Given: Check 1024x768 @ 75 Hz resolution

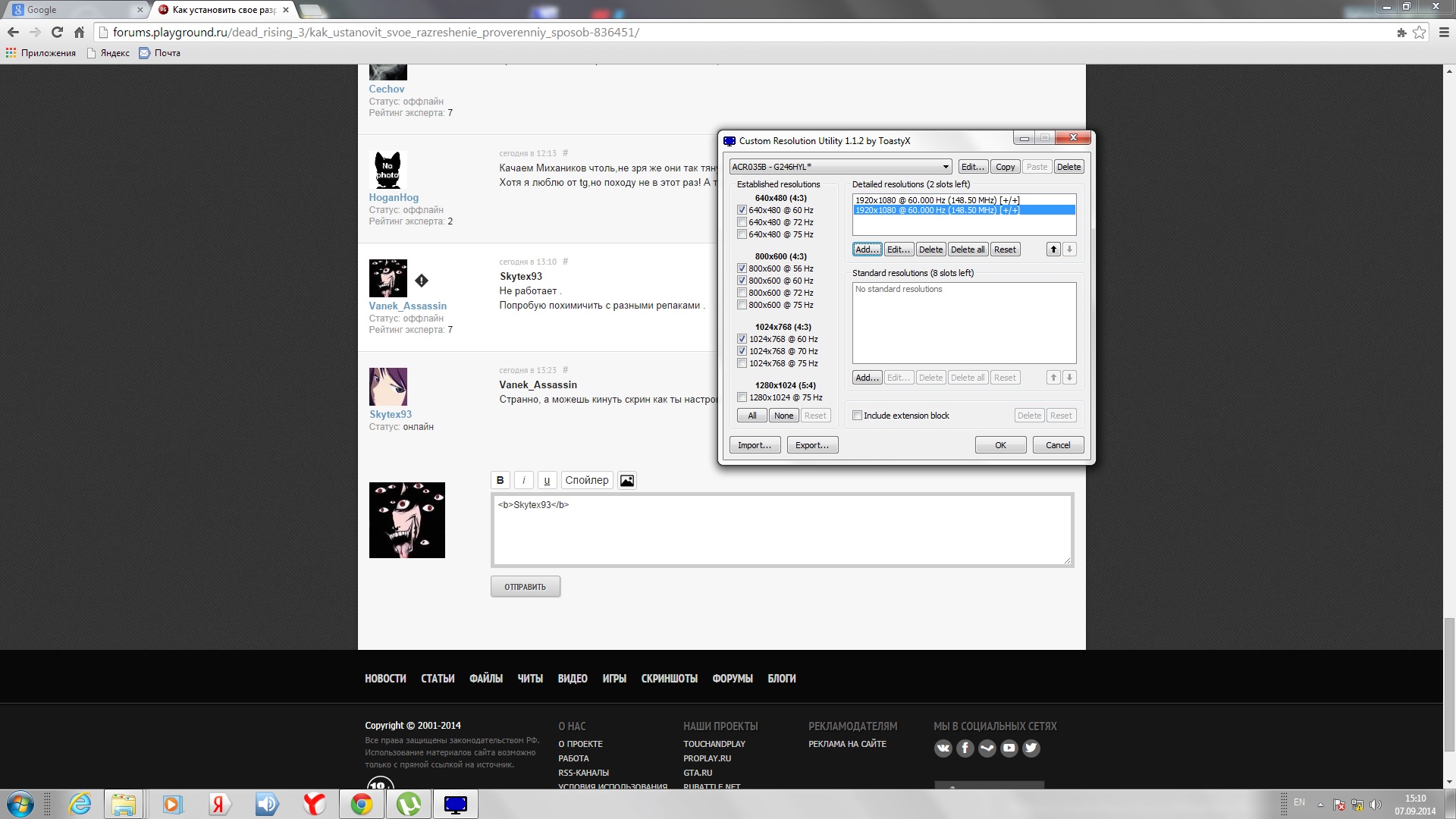Looking at the screenshot, I should 742,363.
